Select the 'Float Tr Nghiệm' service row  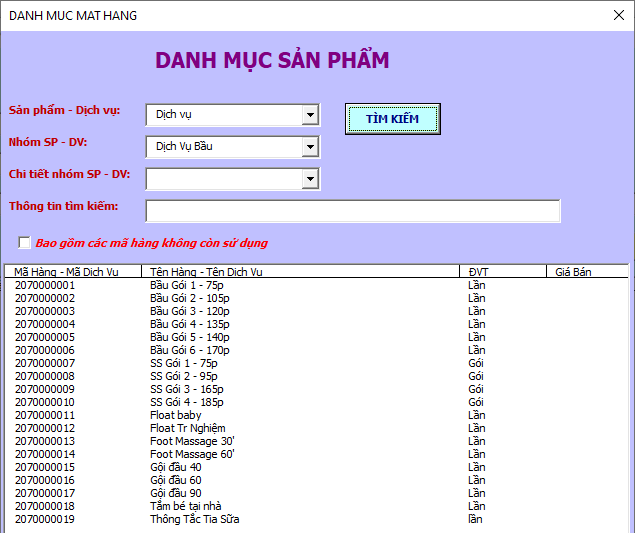[x=316, y=428]
